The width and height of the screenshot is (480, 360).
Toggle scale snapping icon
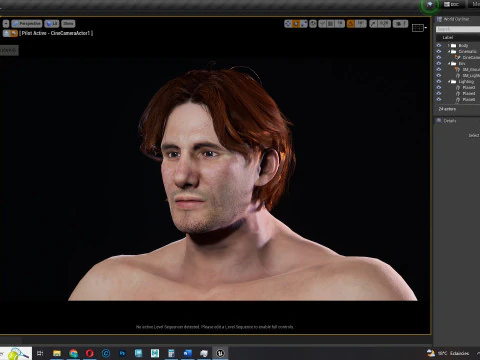pos(373,24)
